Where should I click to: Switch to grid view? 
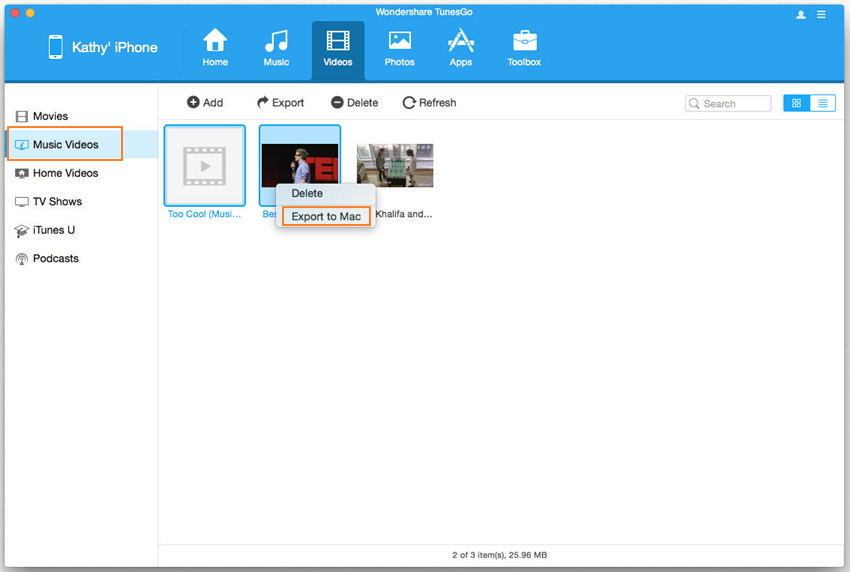(x=796, y=103)
